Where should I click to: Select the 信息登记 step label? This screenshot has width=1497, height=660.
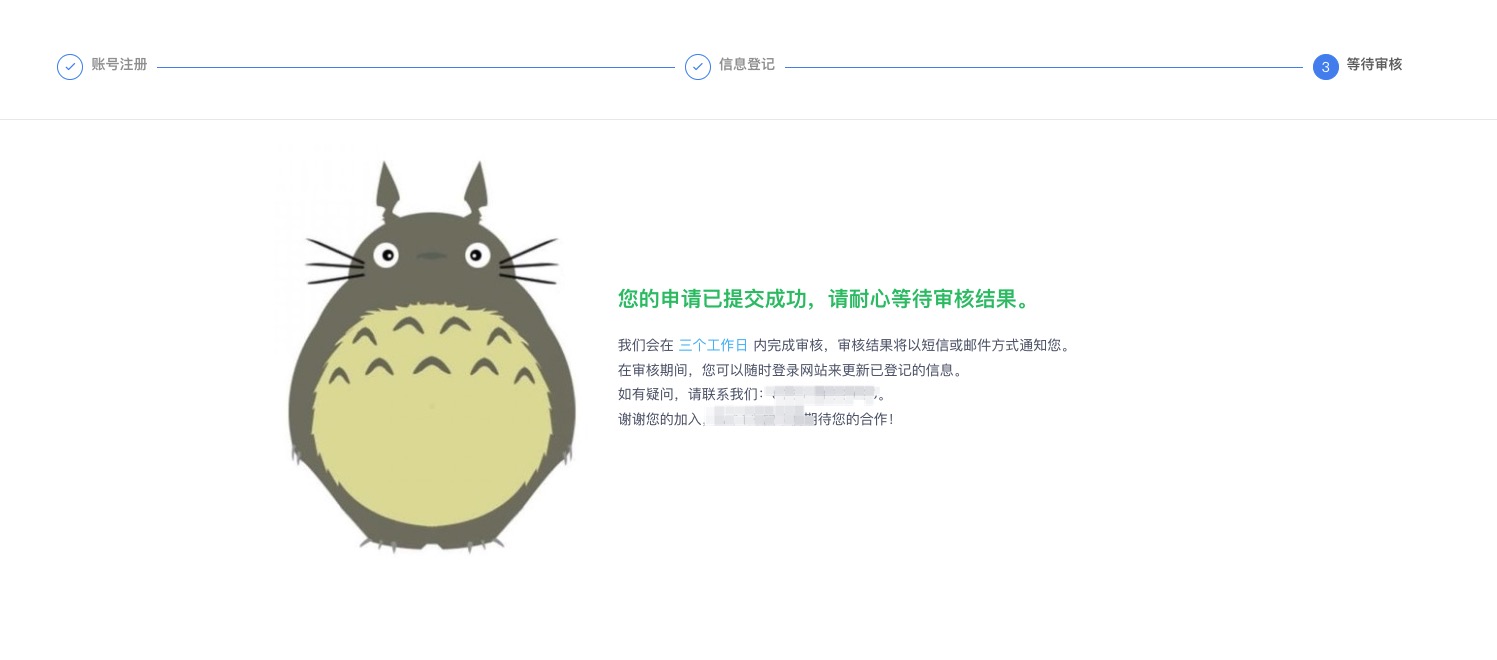pyautogui.click(x=747, y=64)
